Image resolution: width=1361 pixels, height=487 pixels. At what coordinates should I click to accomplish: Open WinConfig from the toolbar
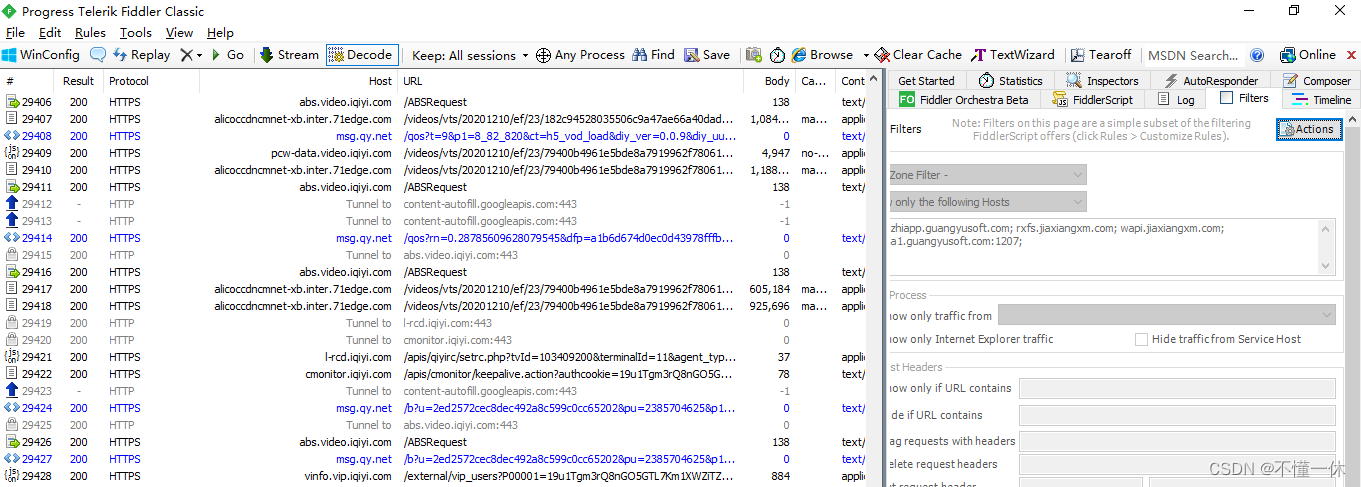[x=41, y=55]
